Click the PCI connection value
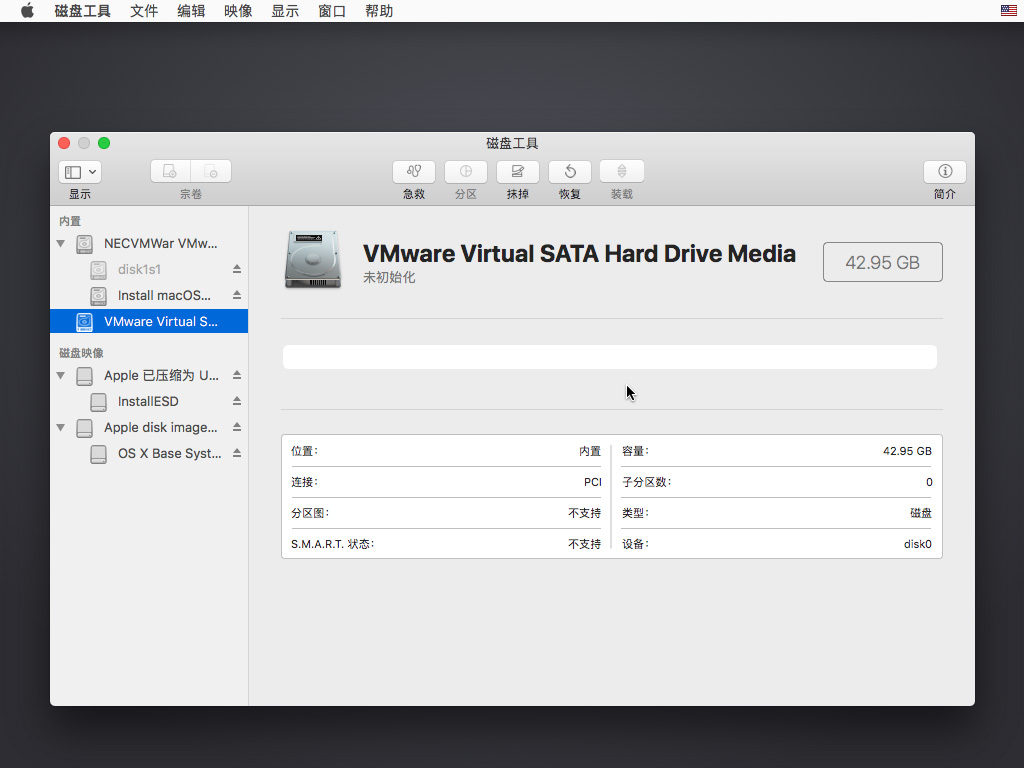 click(592, 482)
